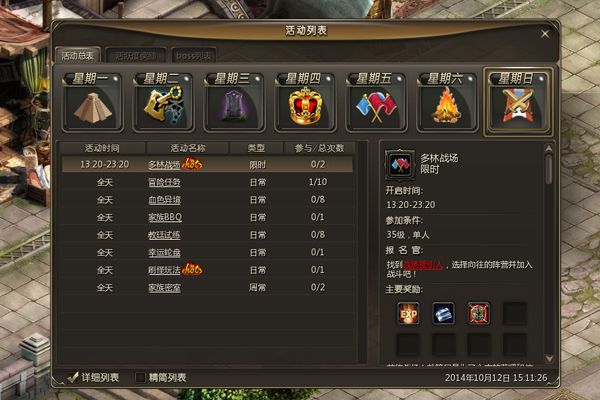
Task: Switch to the boss列表 tab
Action: [x=194, y=56]
